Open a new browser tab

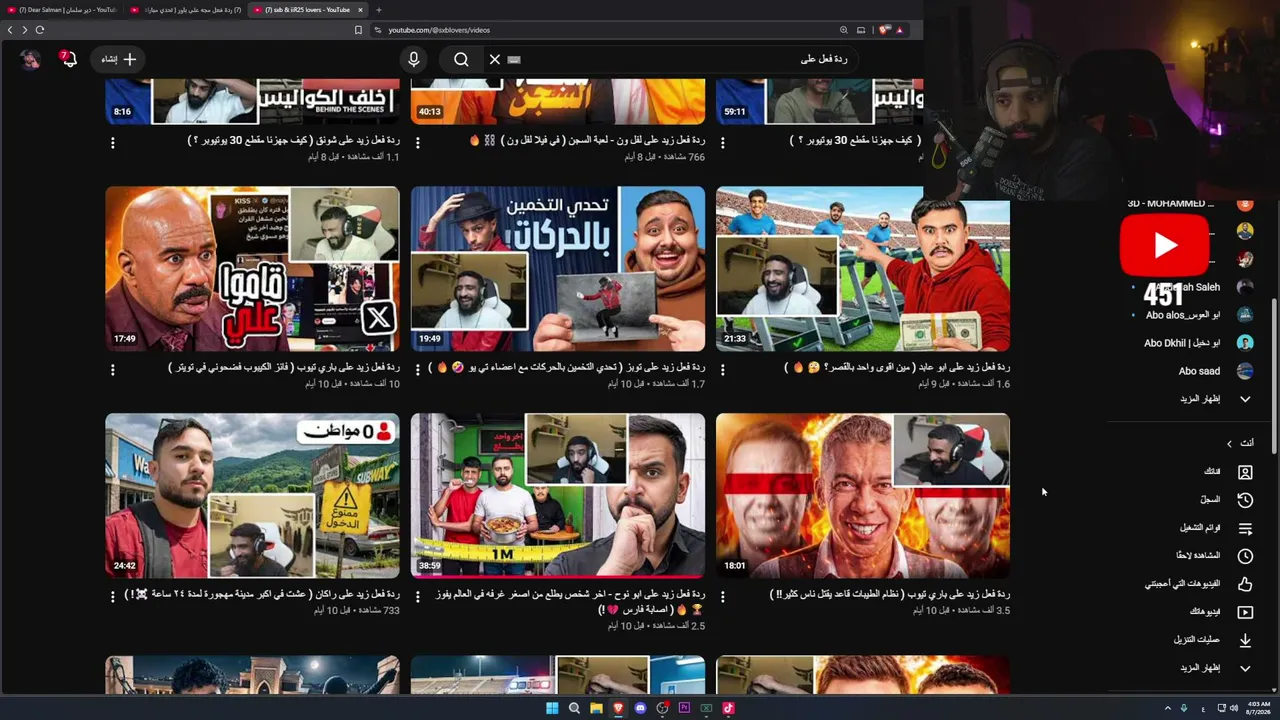click(378, 10)
